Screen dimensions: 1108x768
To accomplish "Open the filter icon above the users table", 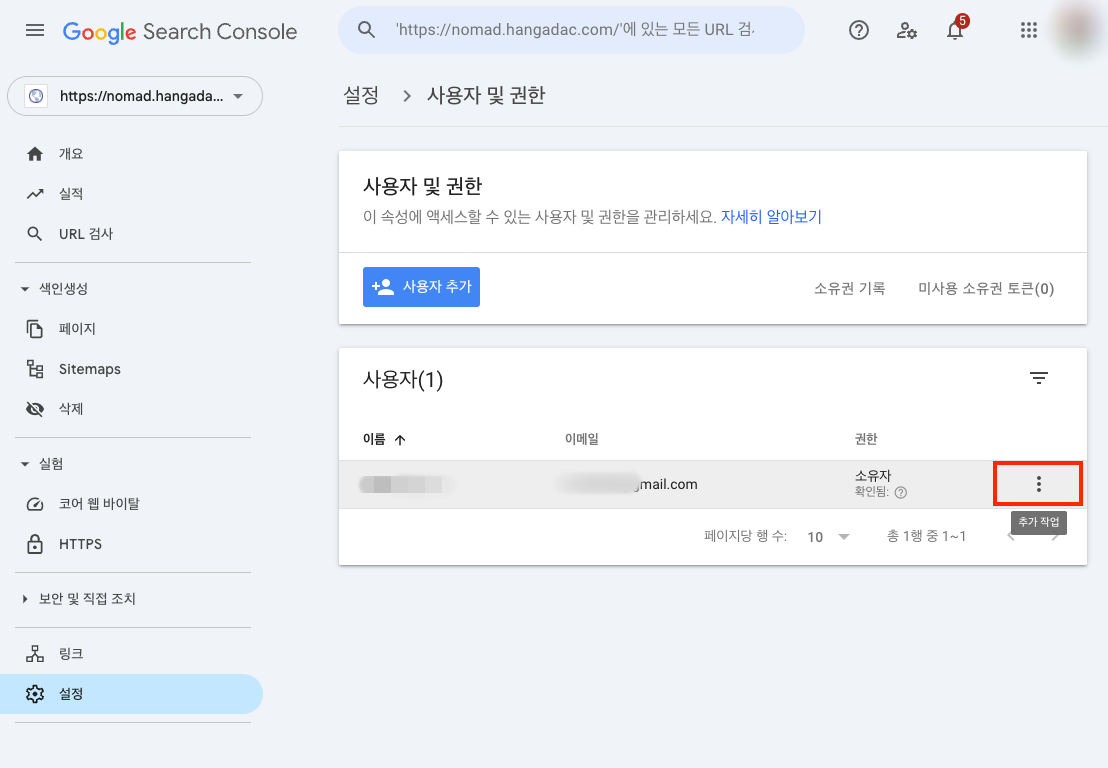I will 1039,378.
